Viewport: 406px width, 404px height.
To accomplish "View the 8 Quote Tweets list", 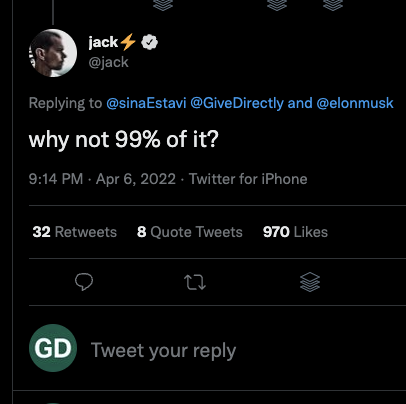I will coord(190,232).
